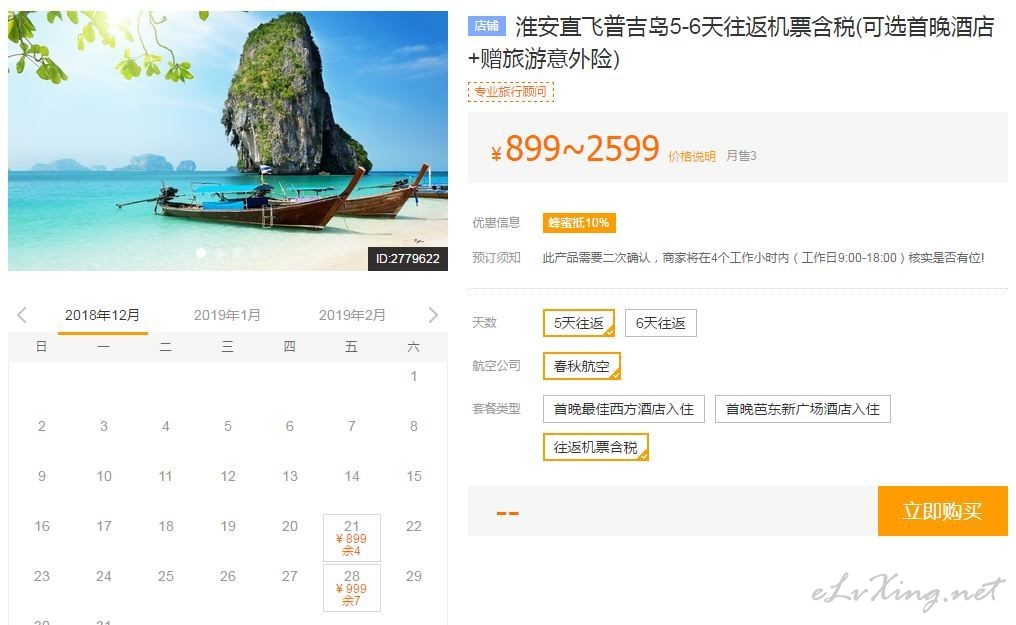Click the price range ¥899~2599

tap(575, 148)
